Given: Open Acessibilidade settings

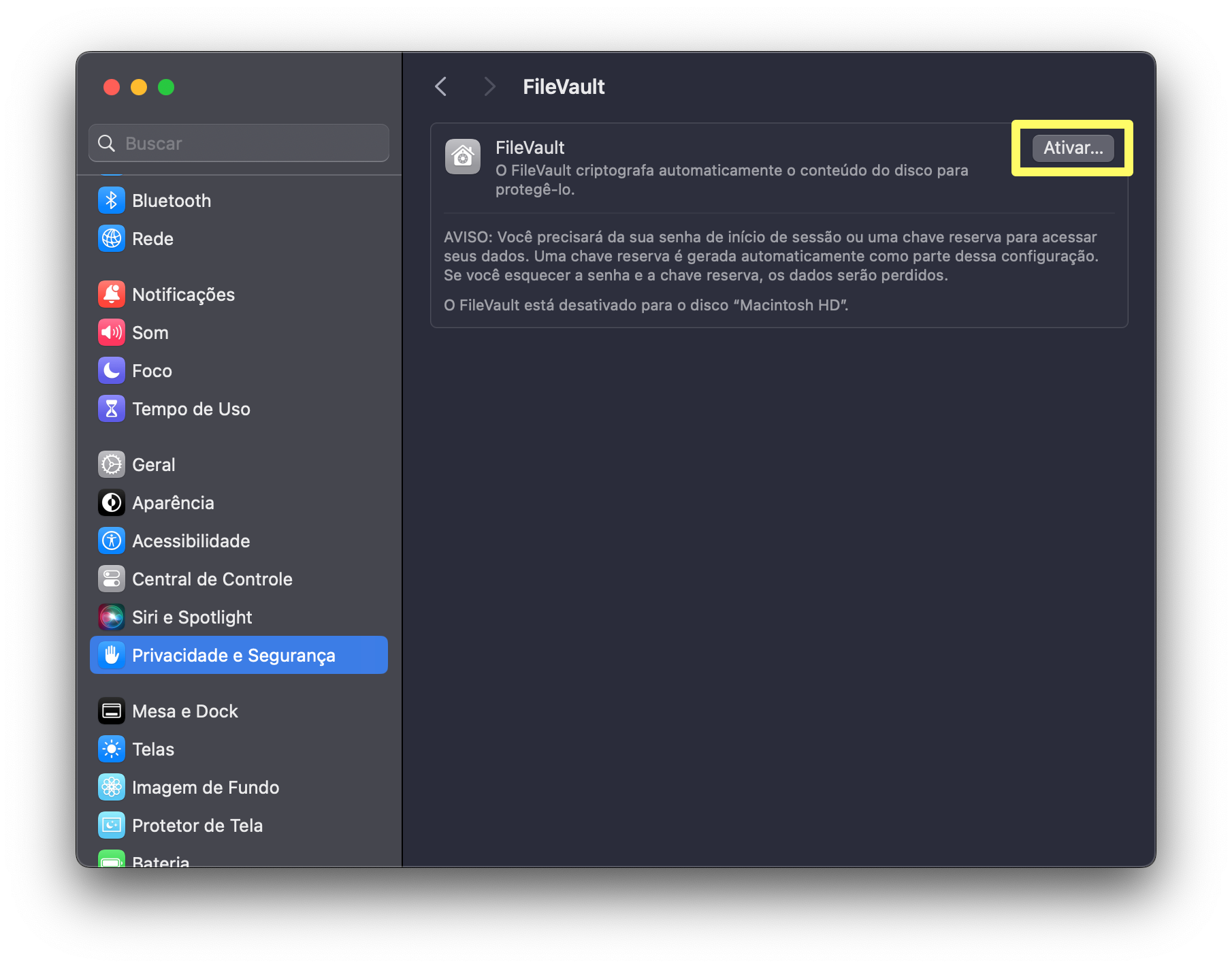Looking at the screenshot, I should click(x=191, y=541).
